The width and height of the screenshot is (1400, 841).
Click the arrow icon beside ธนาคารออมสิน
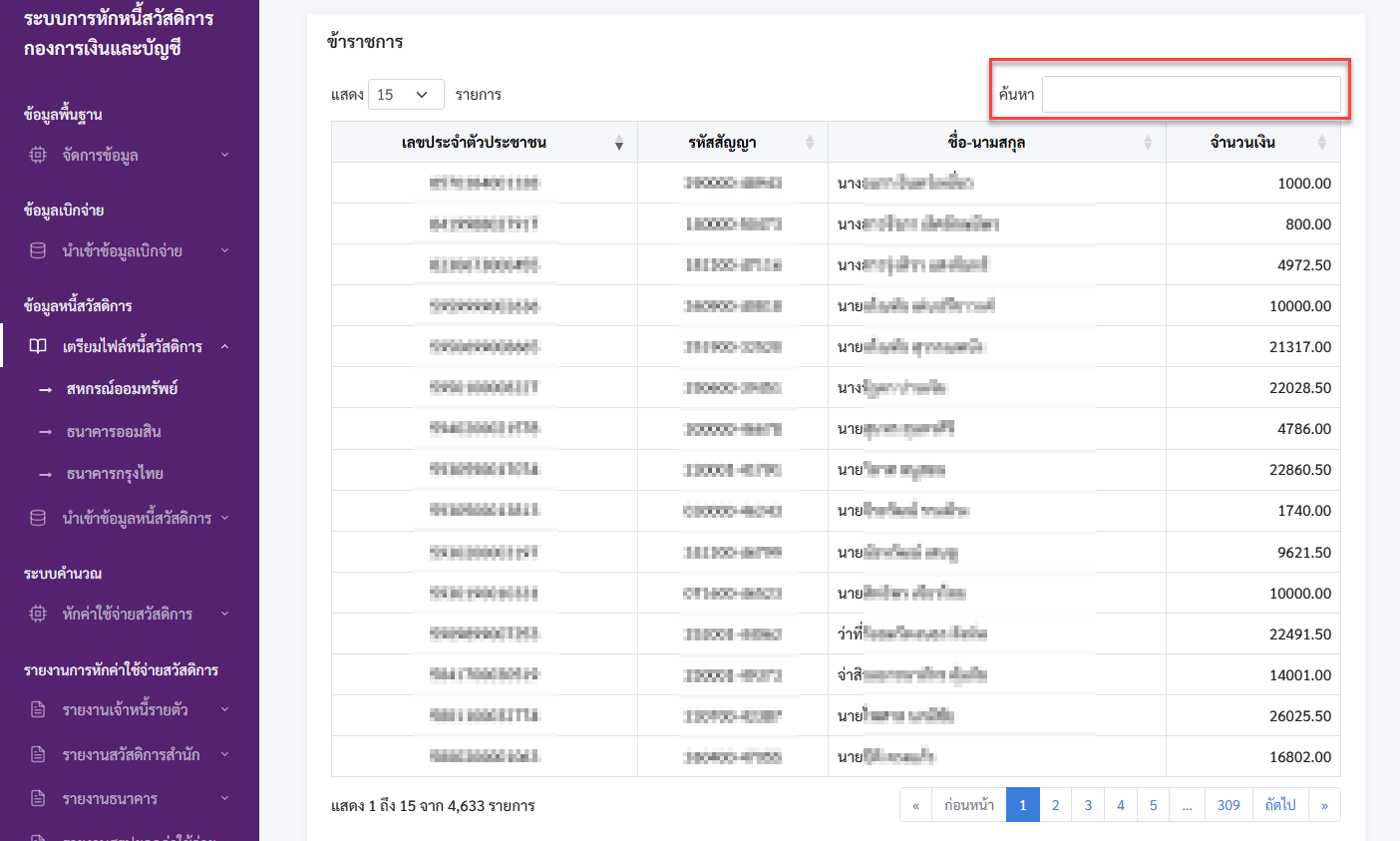point(45,432)
